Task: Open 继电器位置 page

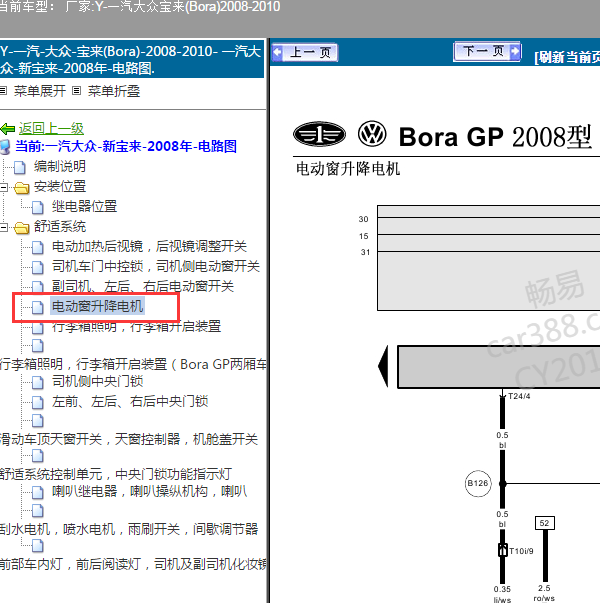Action: click(84, 206)
